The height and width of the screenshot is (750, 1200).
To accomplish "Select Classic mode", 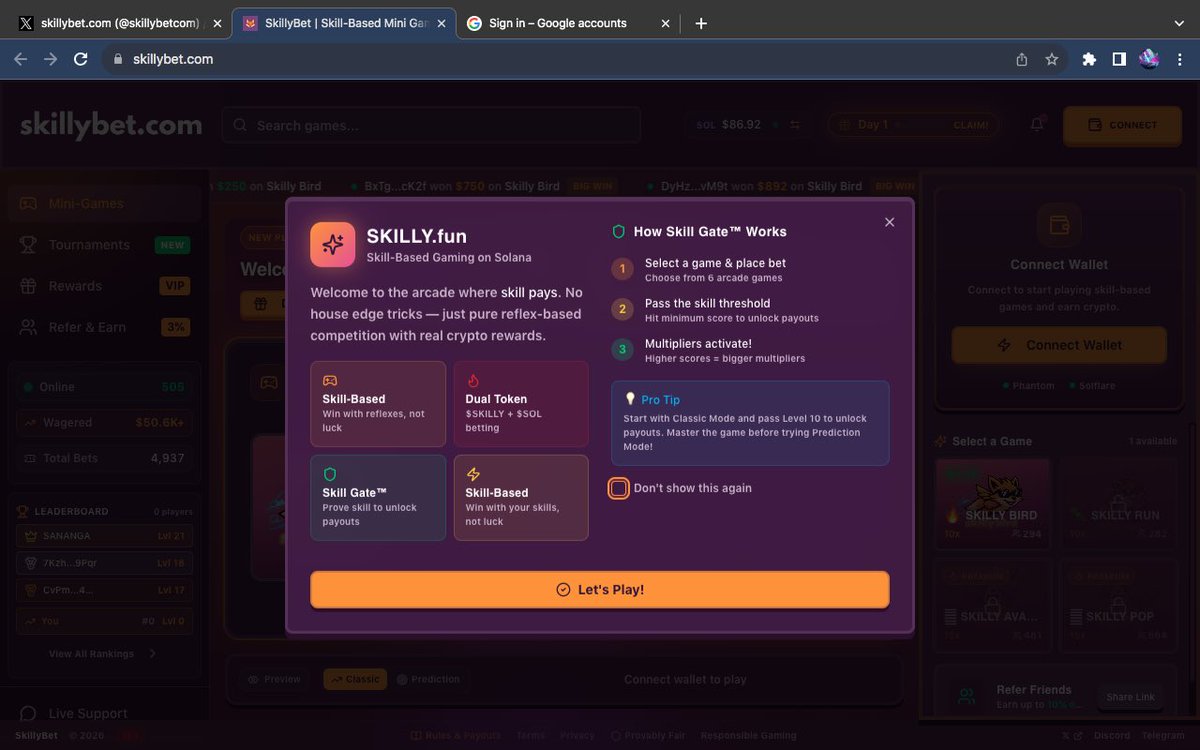I will (354, 679).
